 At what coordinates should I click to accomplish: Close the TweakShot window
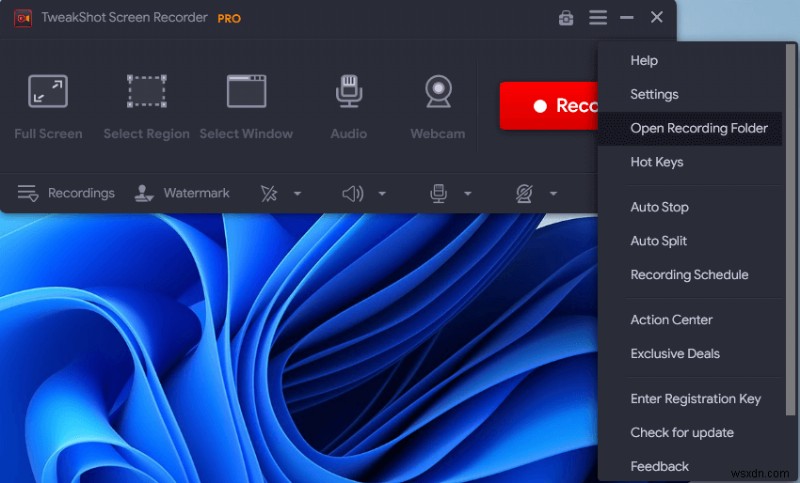[x=657, y=17]
